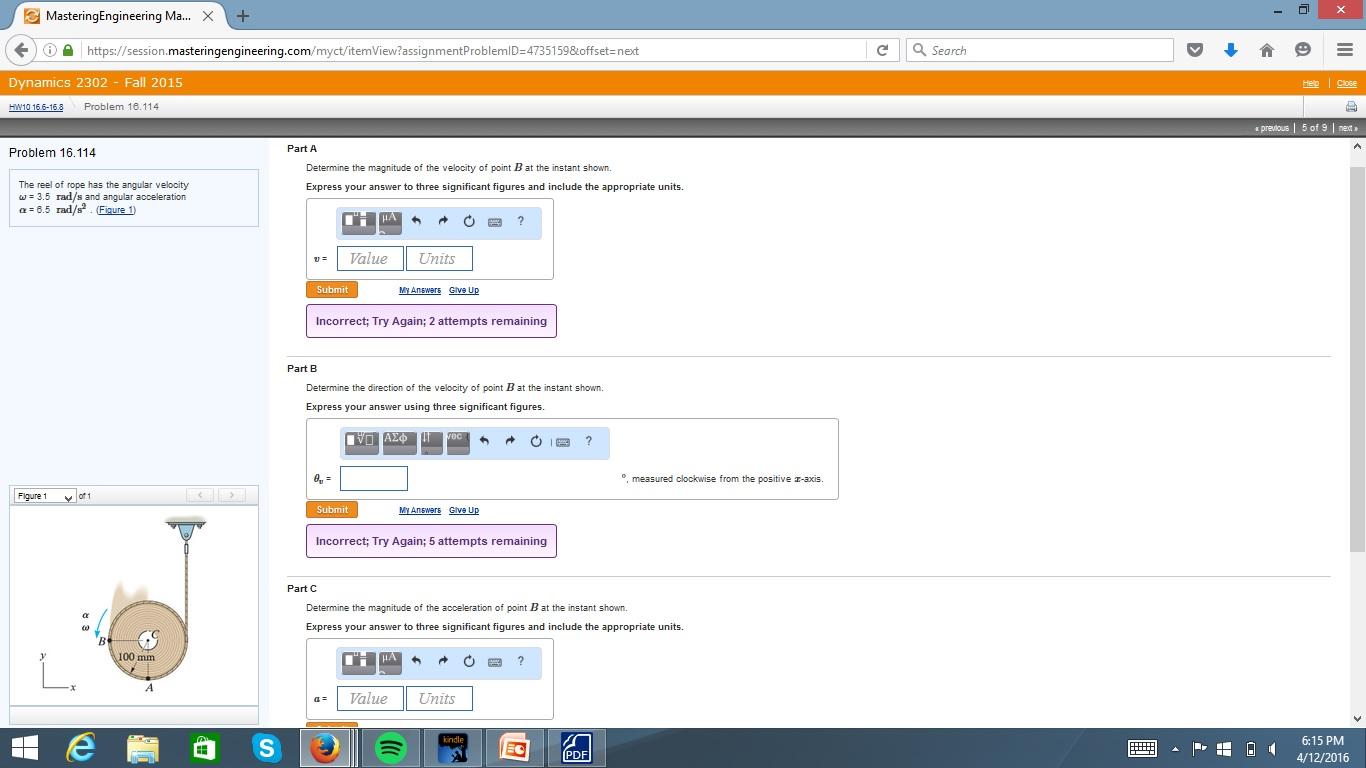Image resolution: width=1366 pixels, height=768 pixels.
Task: Open the equation templates icon in Part C
Action: [357, 662]
